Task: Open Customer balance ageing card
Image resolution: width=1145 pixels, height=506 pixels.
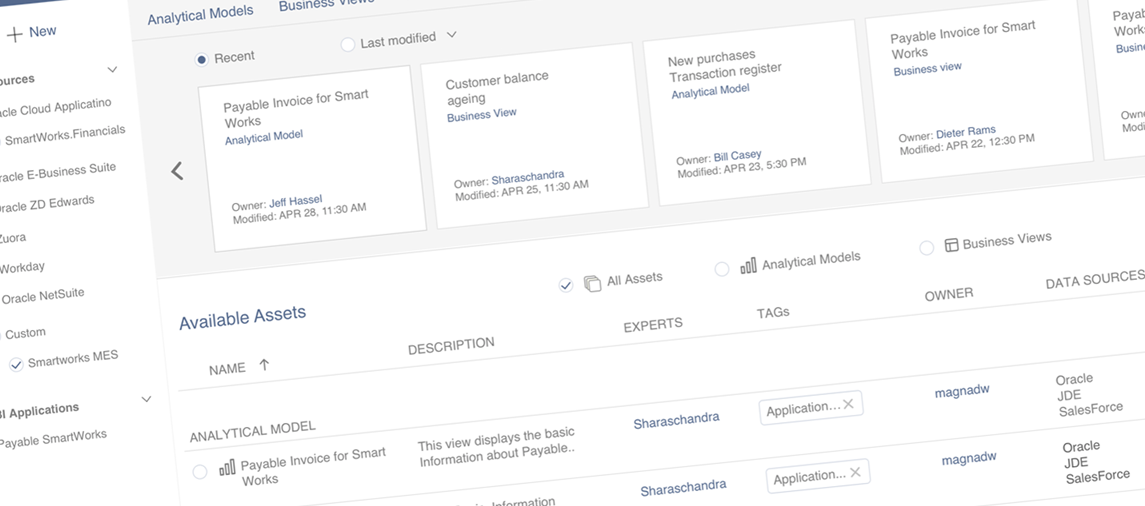Action: pos(534,135)
